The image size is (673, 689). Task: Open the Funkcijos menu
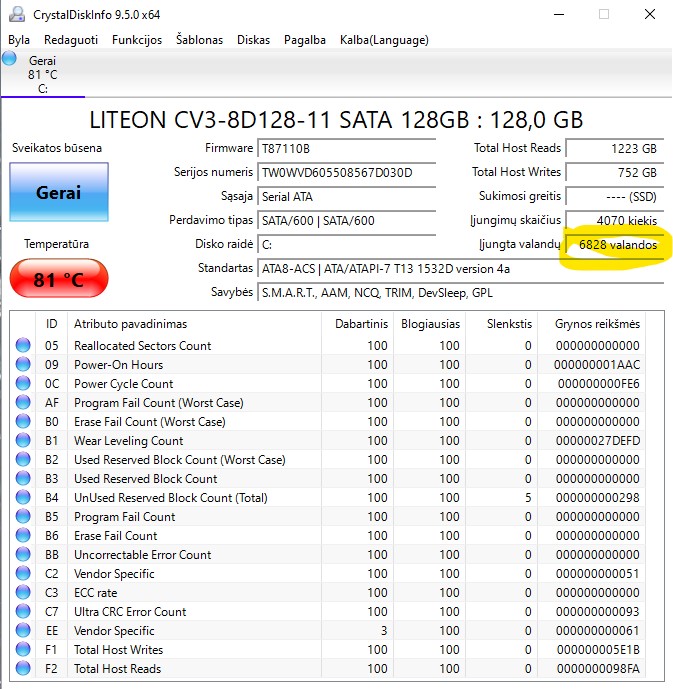point(137,40)
